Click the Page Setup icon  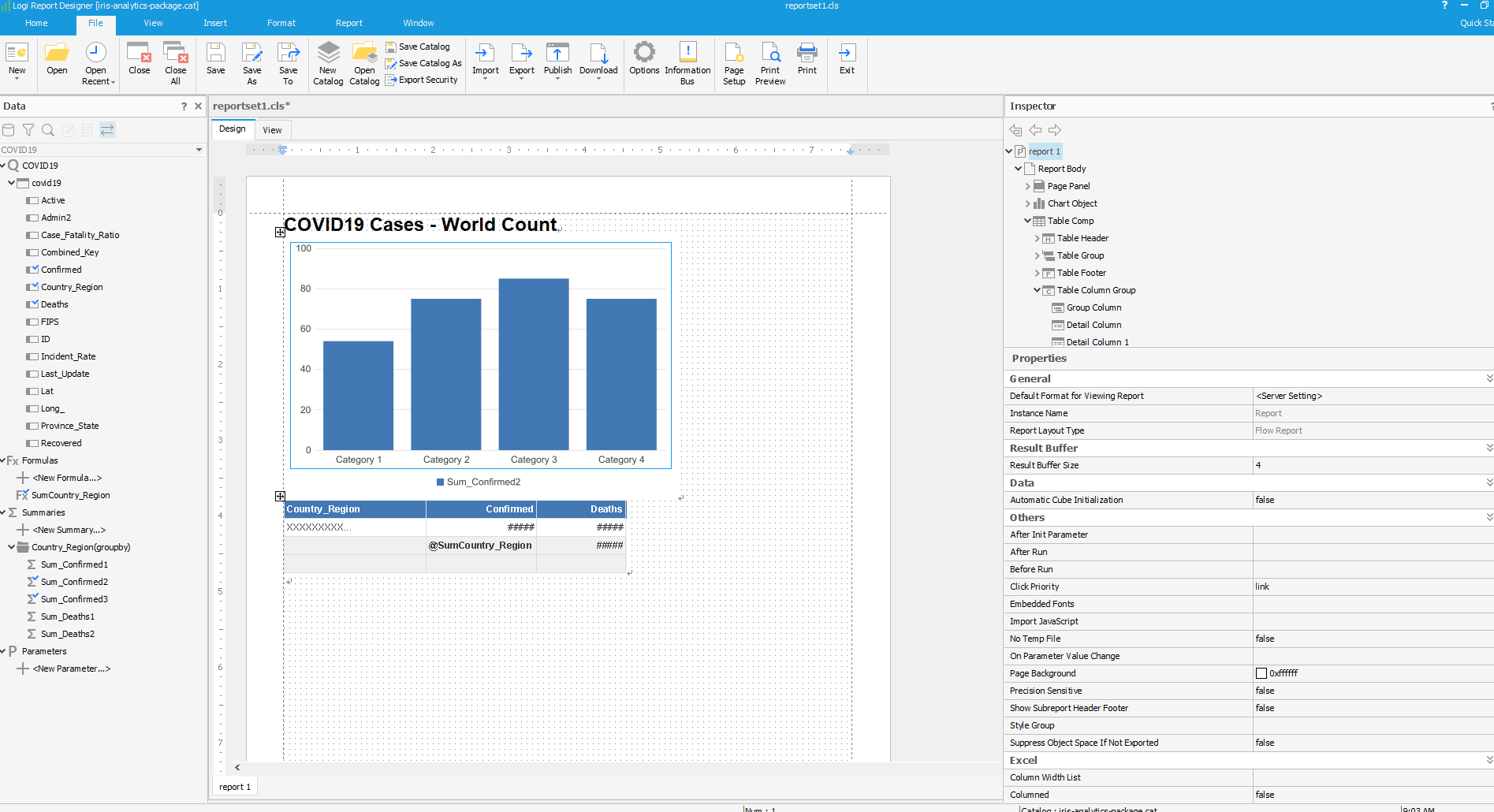(733, 54)
